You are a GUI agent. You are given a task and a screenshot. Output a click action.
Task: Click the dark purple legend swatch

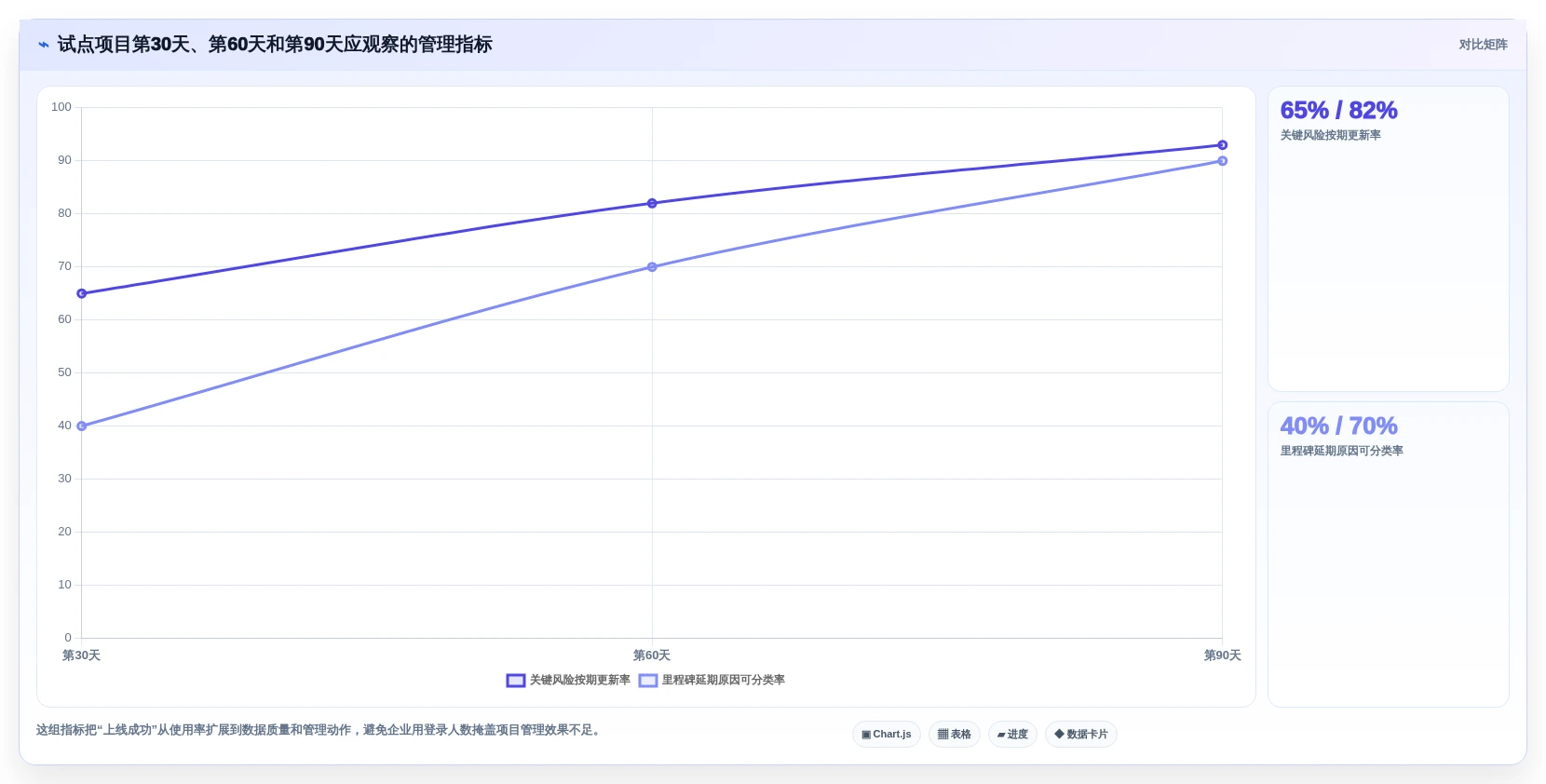pyautogui.click(x=516, y=681)
